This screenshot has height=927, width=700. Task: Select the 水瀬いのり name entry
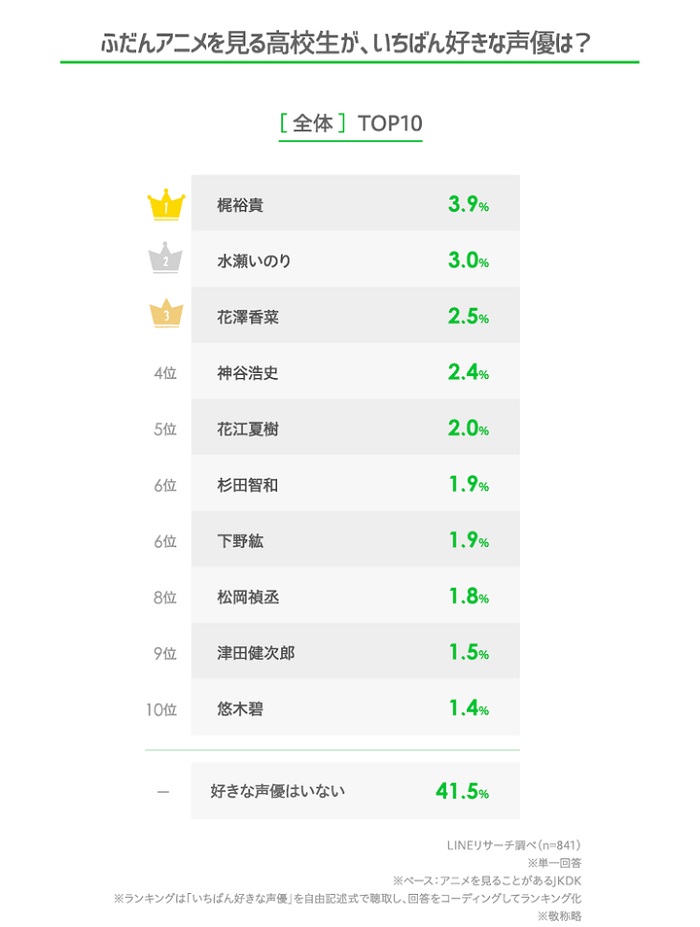pyautogui.click(x=254, y=261)
